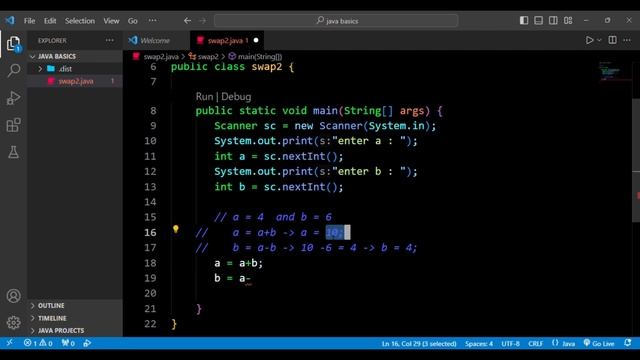Place cursor at 'a = a+b;' on line 18
Screen dimensions: 640x360
click(x=239, y=263)
